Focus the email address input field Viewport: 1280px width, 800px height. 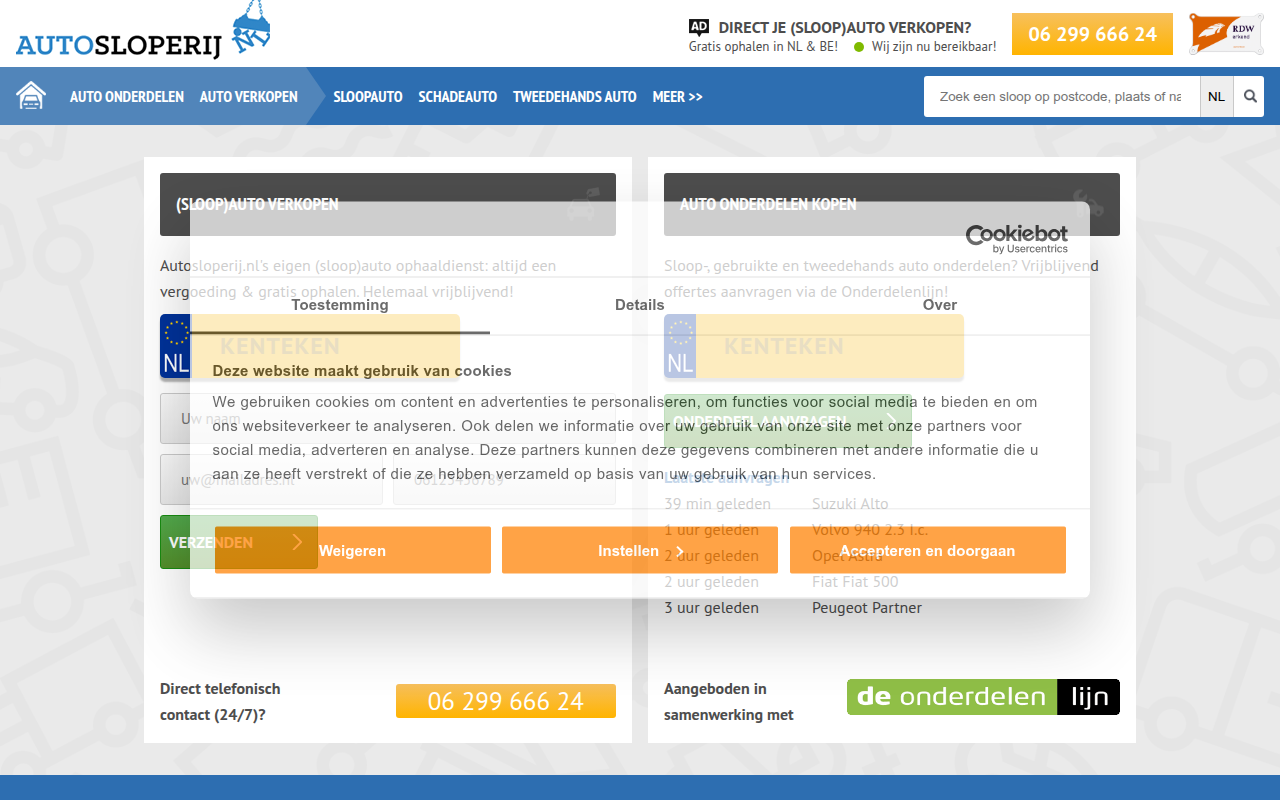click(271, 480)
